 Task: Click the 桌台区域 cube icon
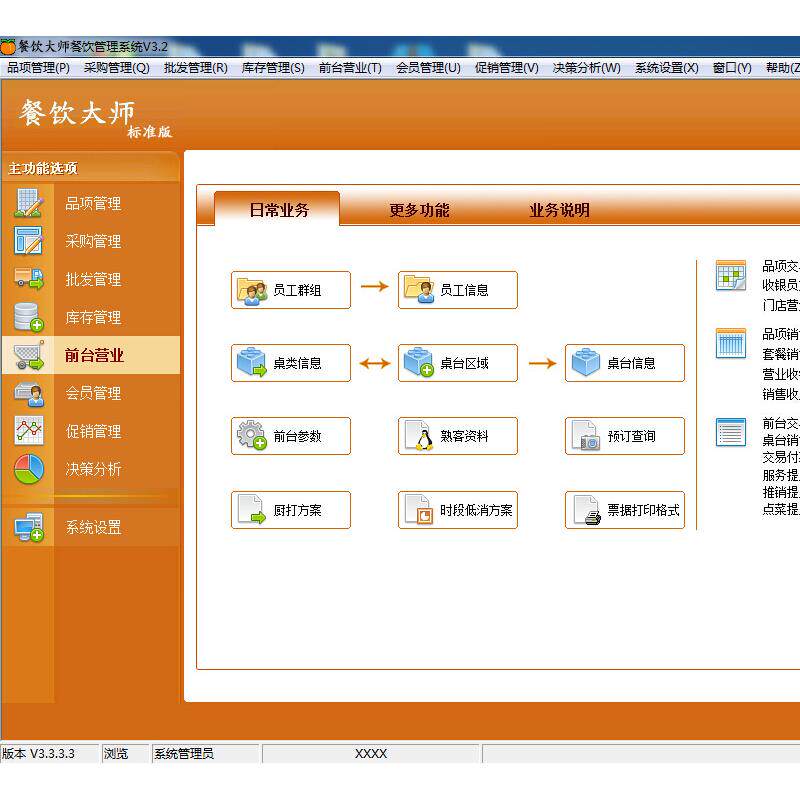click(x=419, y=362)
